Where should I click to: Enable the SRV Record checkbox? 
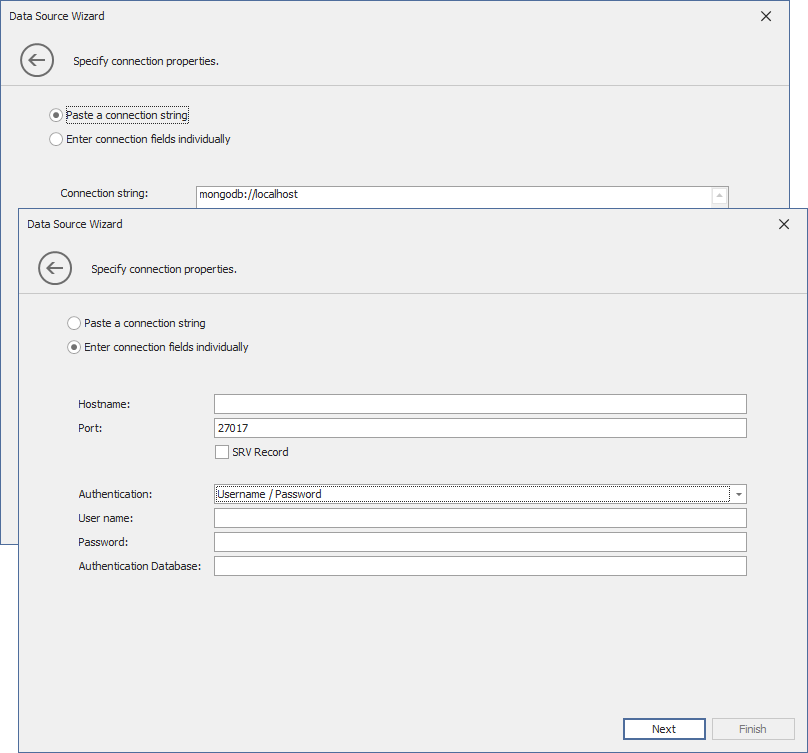pyautogui.click(x=222, y=451)
